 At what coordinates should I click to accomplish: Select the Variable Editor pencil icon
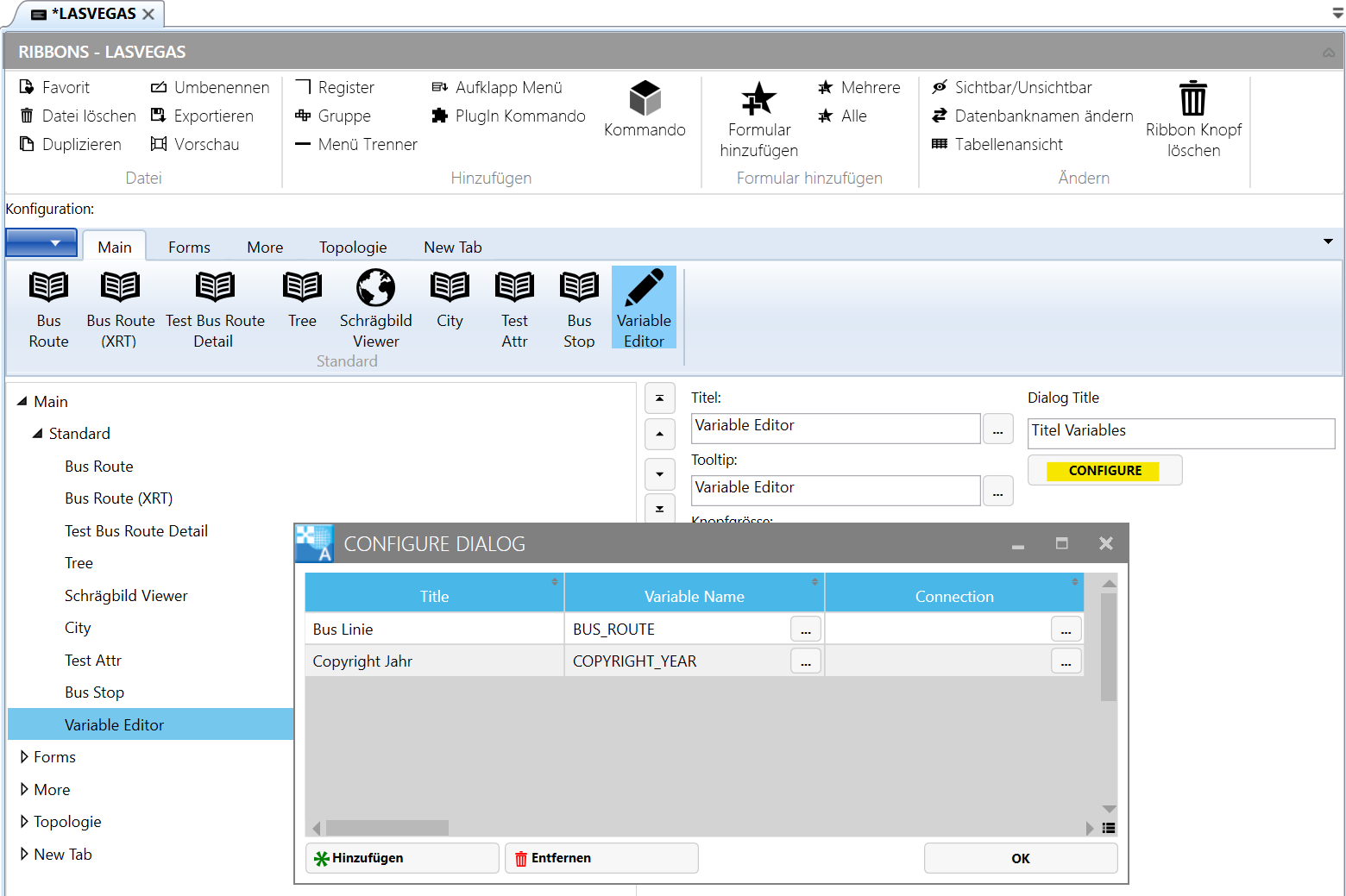coord(644,288)
